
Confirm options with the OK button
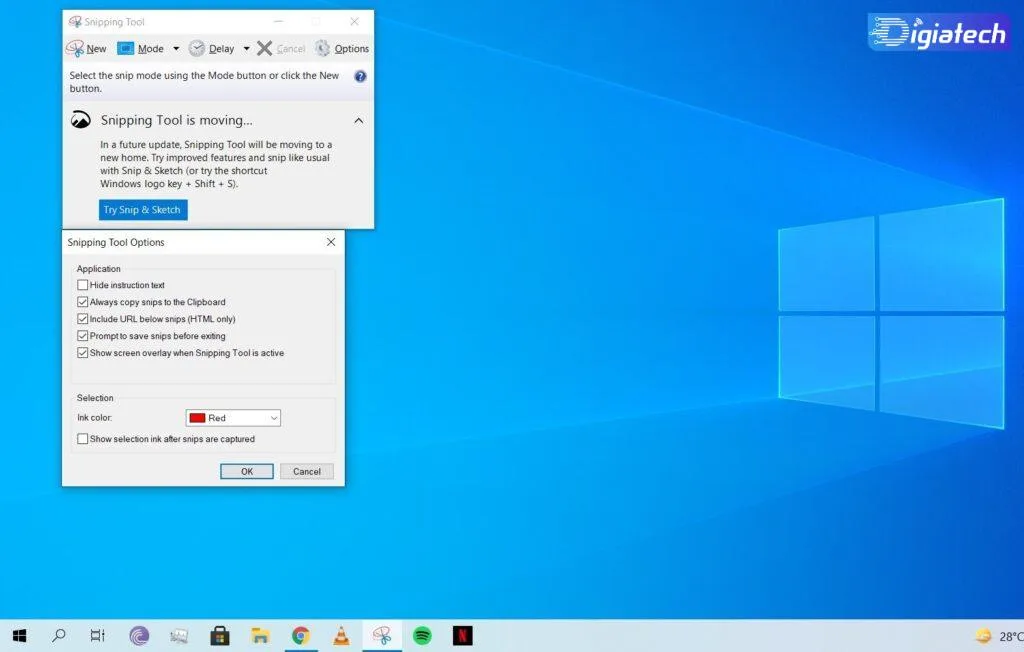[x=247, y=472]
